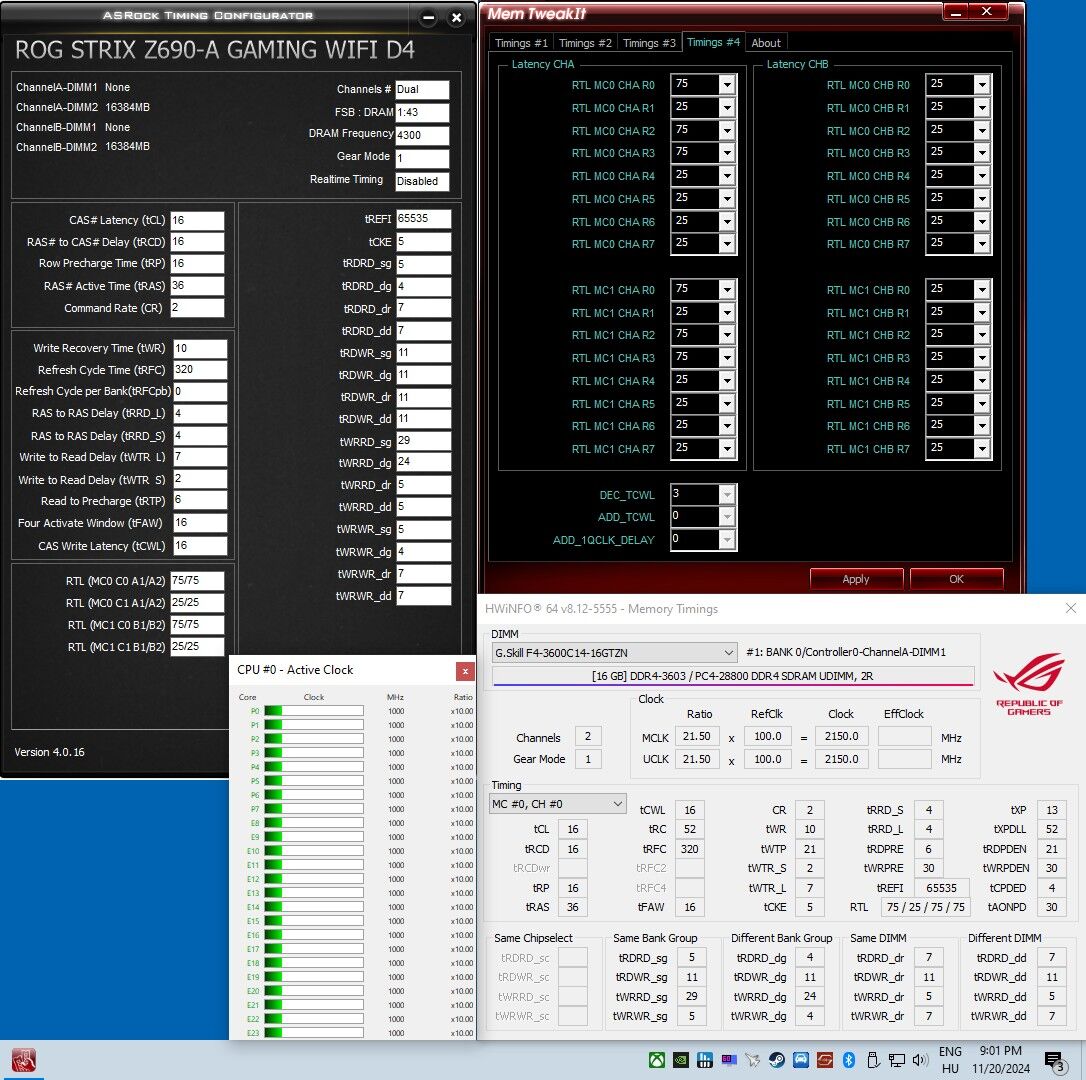Click the Apply button in Mem TweakIt
1086x1080 pixels.
856,579
